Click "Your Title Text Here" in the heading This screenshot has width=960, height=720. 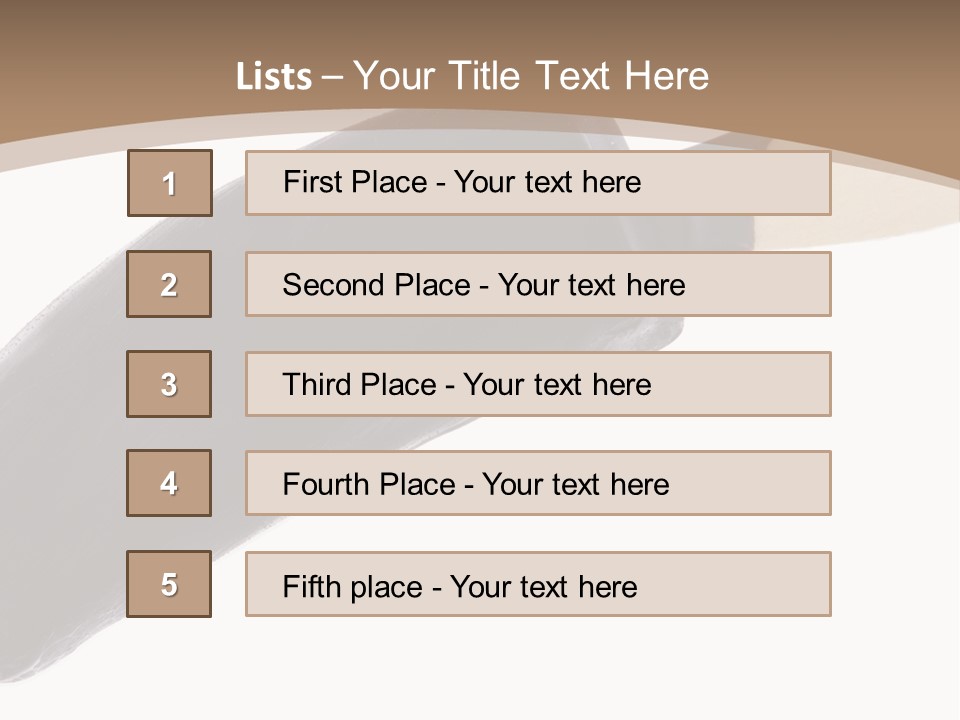point(531,76)
